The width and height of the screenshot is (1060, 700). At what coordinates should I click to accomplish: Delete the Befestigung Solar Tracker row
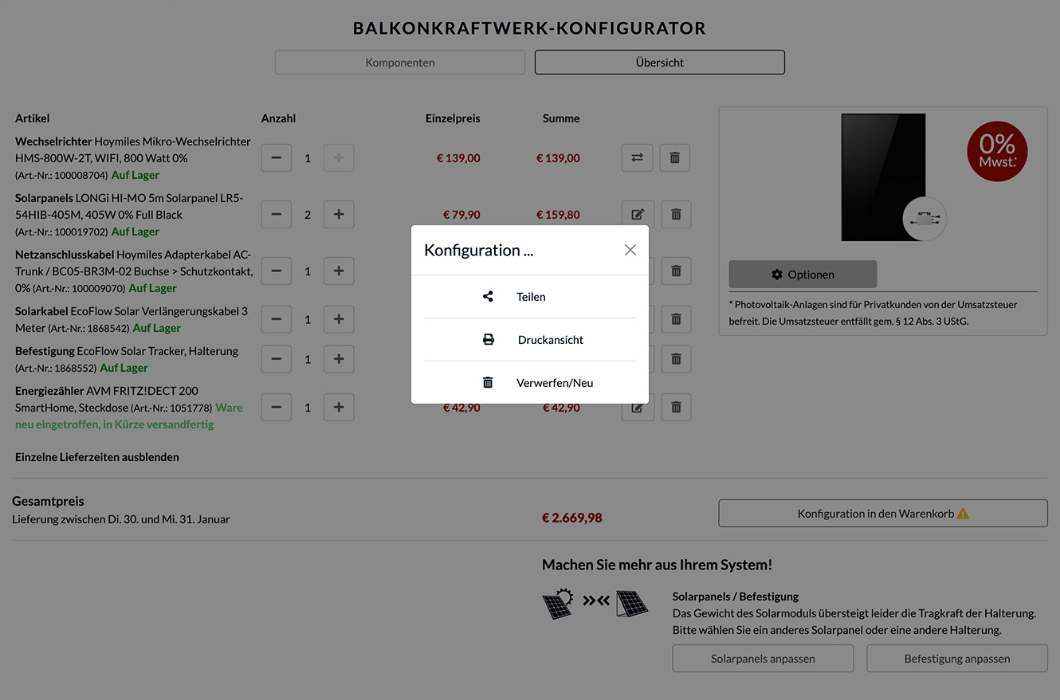tap(676, 359)
